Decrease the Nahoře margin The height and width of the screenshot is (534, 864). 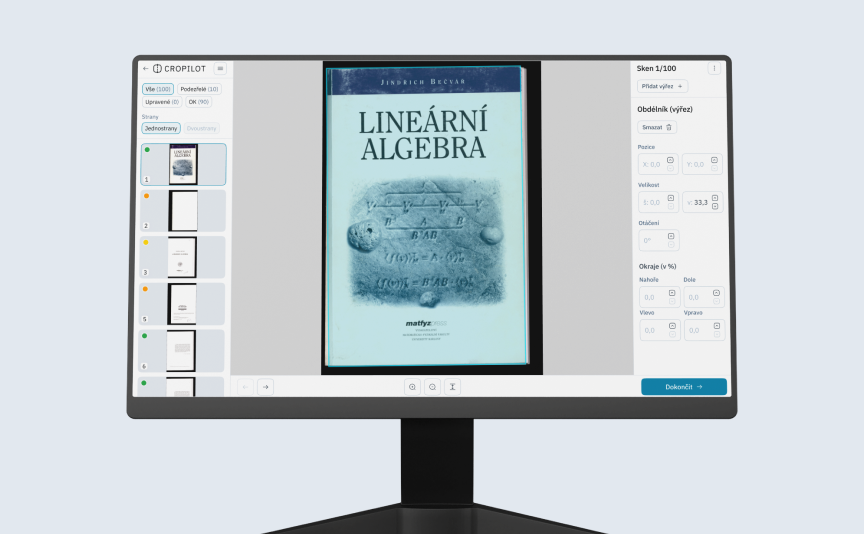click(672, 301)
